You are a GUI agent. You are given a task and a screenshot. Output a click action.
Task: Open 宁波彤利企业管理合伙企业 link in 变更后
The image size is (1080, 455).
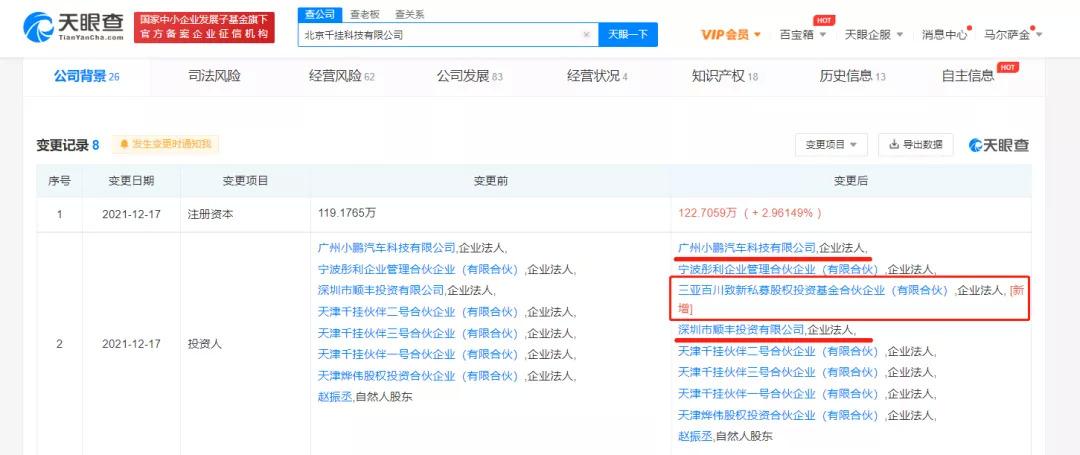tap(778, 268)
